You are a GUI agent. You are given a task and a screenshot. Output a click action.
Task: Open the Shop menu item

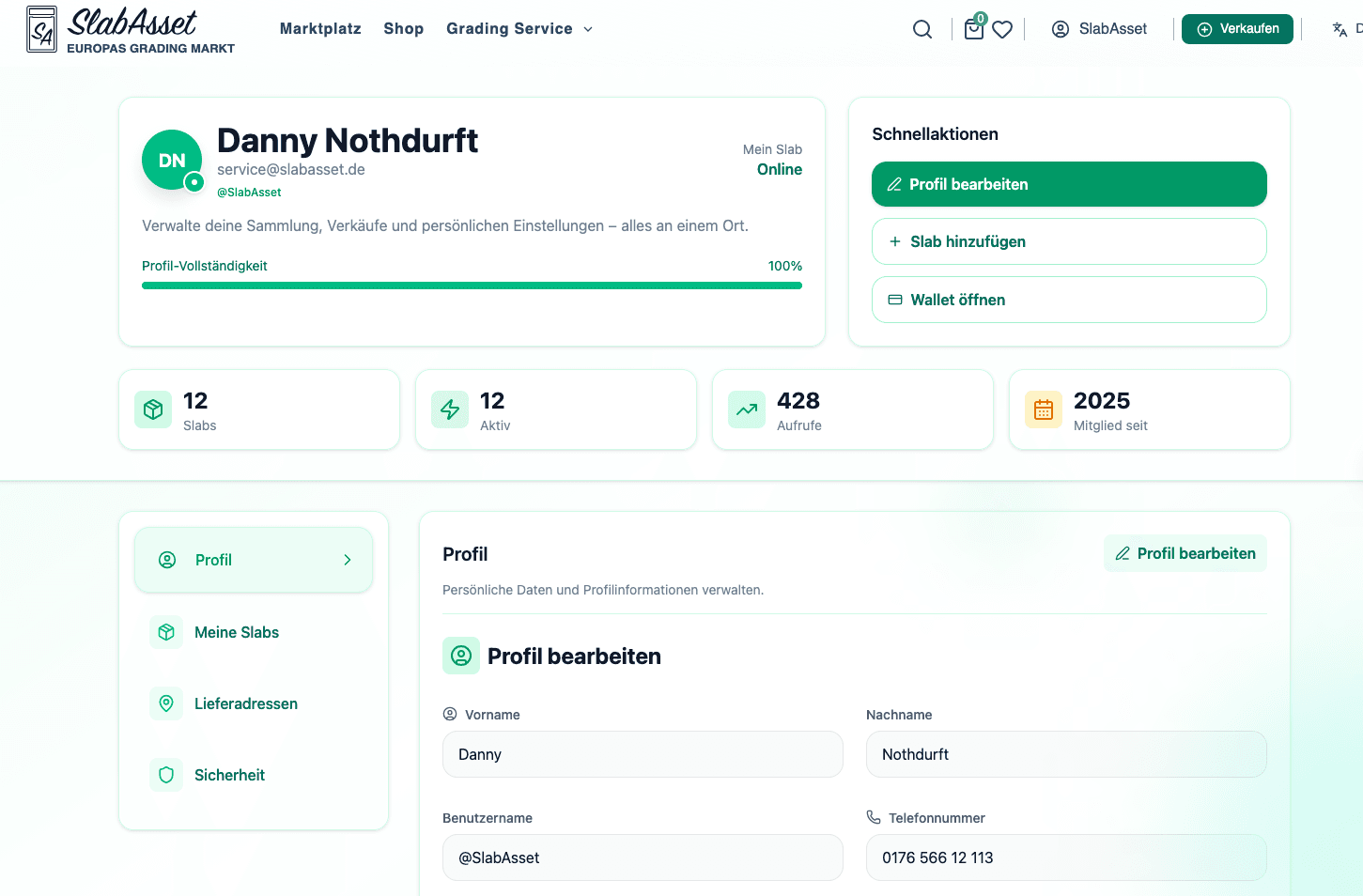pos(404,28)
